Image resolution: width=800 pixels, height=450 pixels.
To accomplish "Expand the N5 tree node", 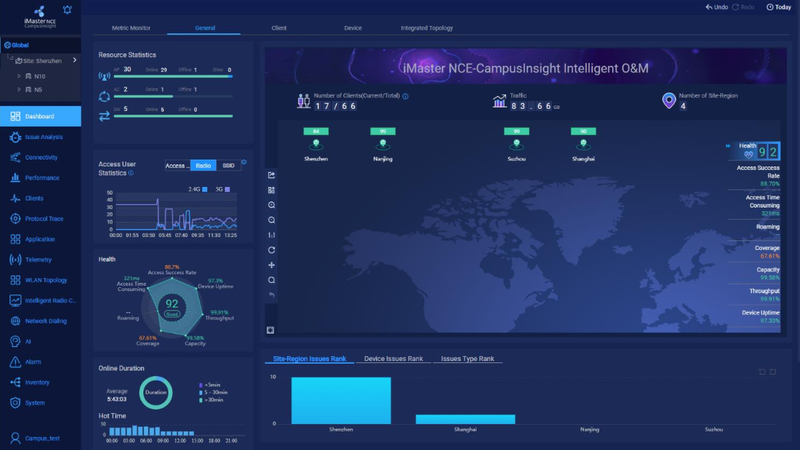I will pyautogui.click(x=19, y=89).
